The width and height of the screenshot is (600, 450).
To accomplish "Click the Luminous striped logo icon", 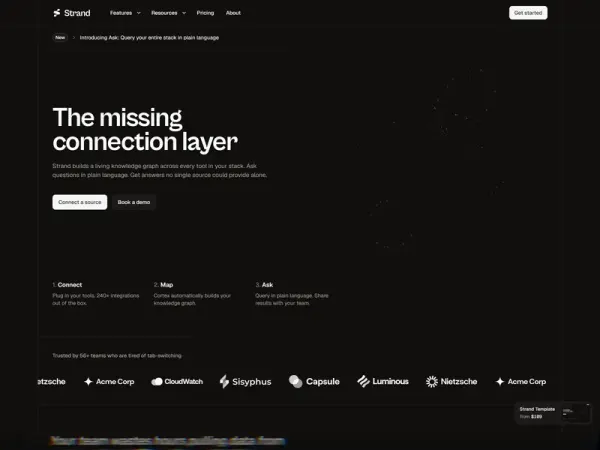I will click(x=363, y=381).
